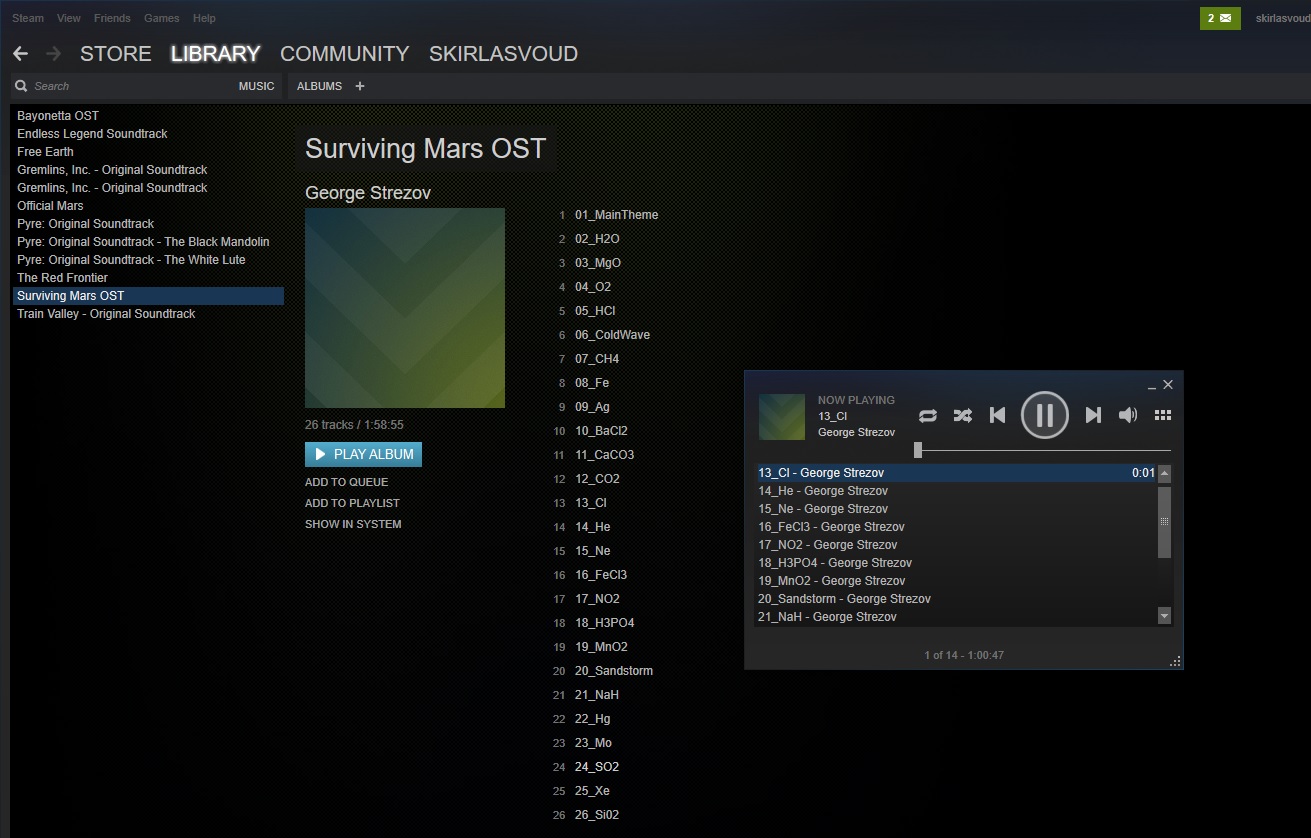Open the Friends menu

112,18
